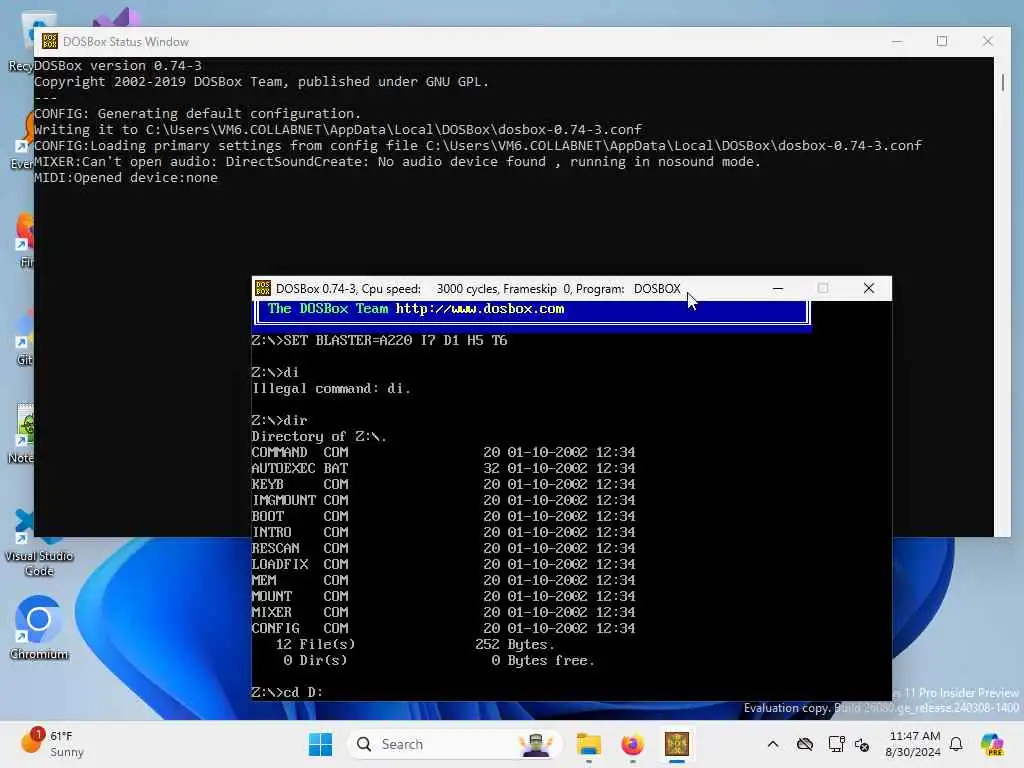This screenshot has width=1024, height=768.
Task: Click the DOSBox 0.74-3 window title icon
Action: [x=263, y=288]
